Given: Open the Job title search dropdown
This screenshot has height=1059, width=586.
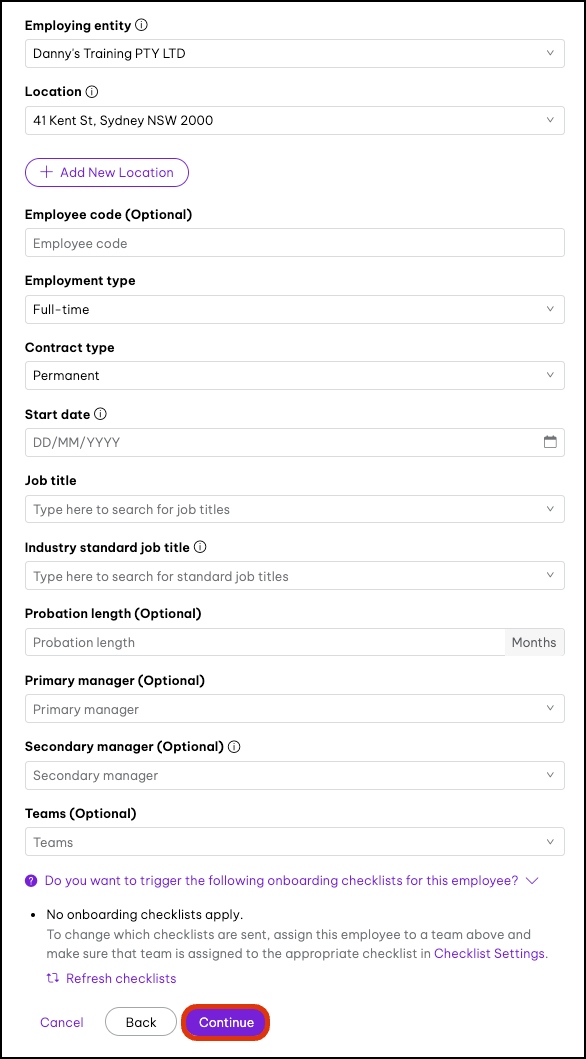Looking at the screenshot, I should tap(294, 509).
